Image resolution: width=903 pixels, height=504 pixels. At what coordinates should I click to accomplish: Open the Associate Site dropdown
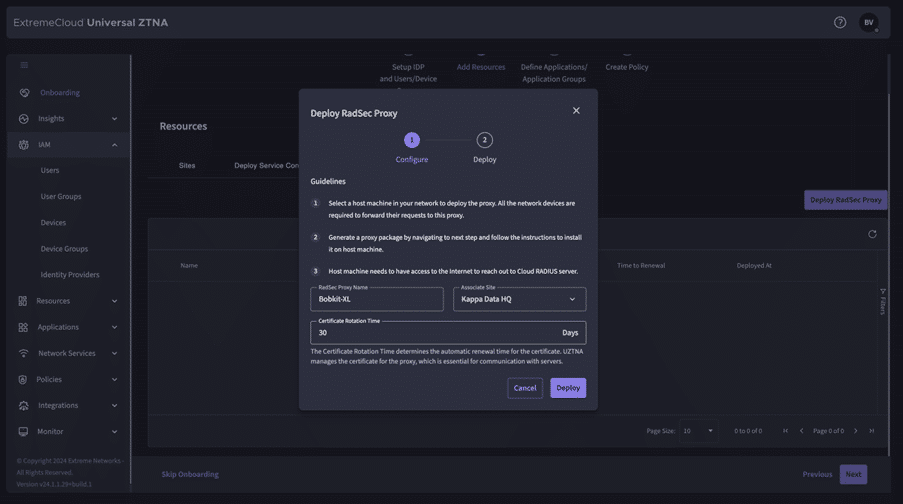(x=519, y=299)
